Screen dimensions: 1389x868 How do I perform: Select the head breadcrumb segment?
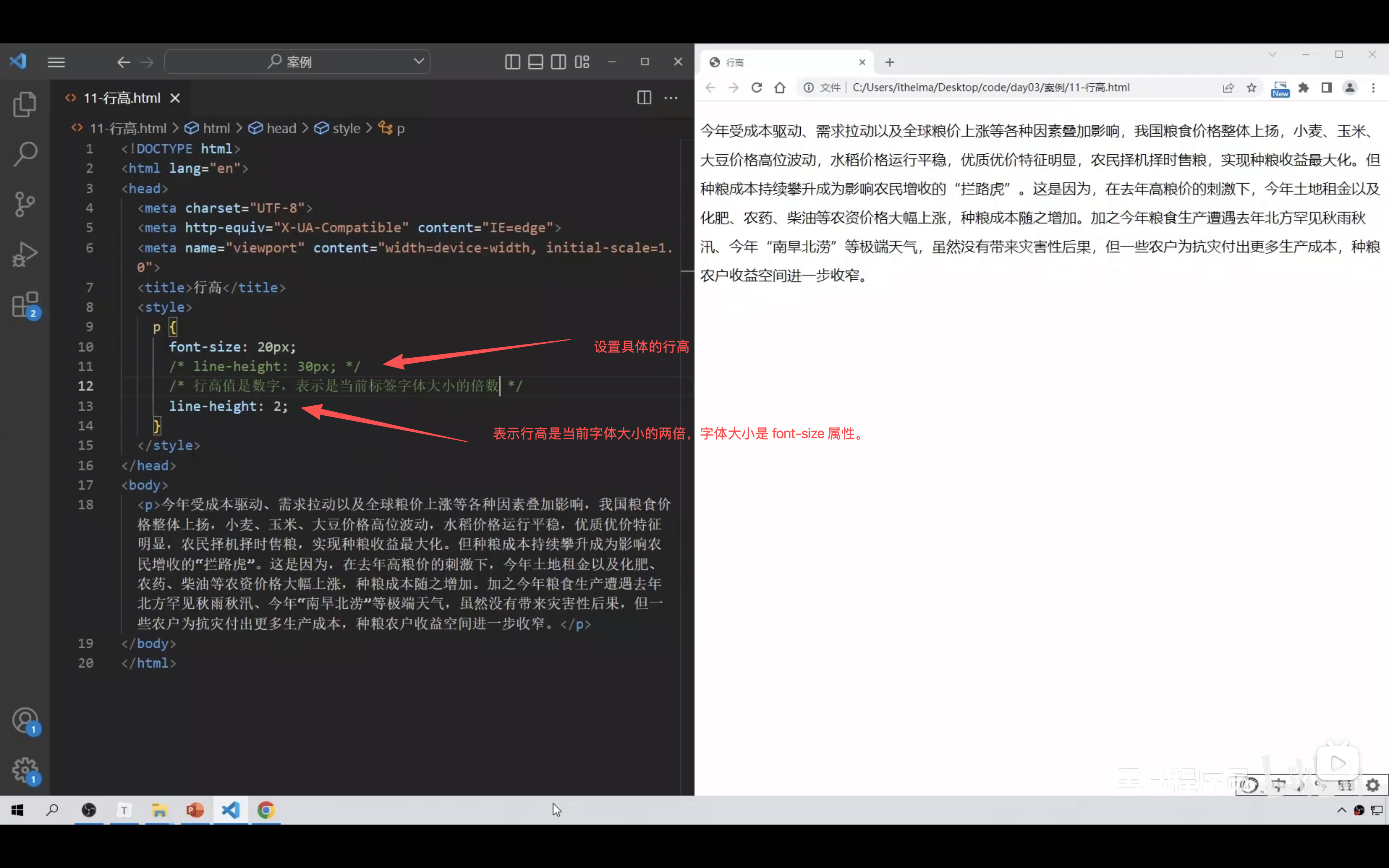272,128
